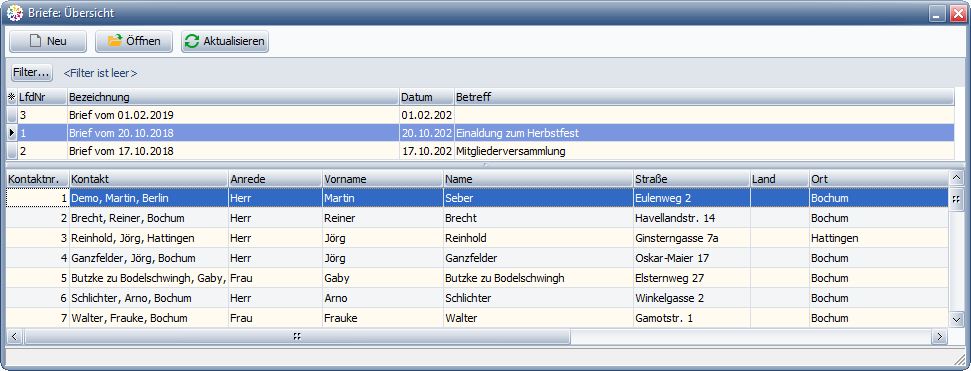This screenshot has height=371, width=971.
Task: Click the 'Havellandstr. 14' street cell
Action: click(691, 218)
